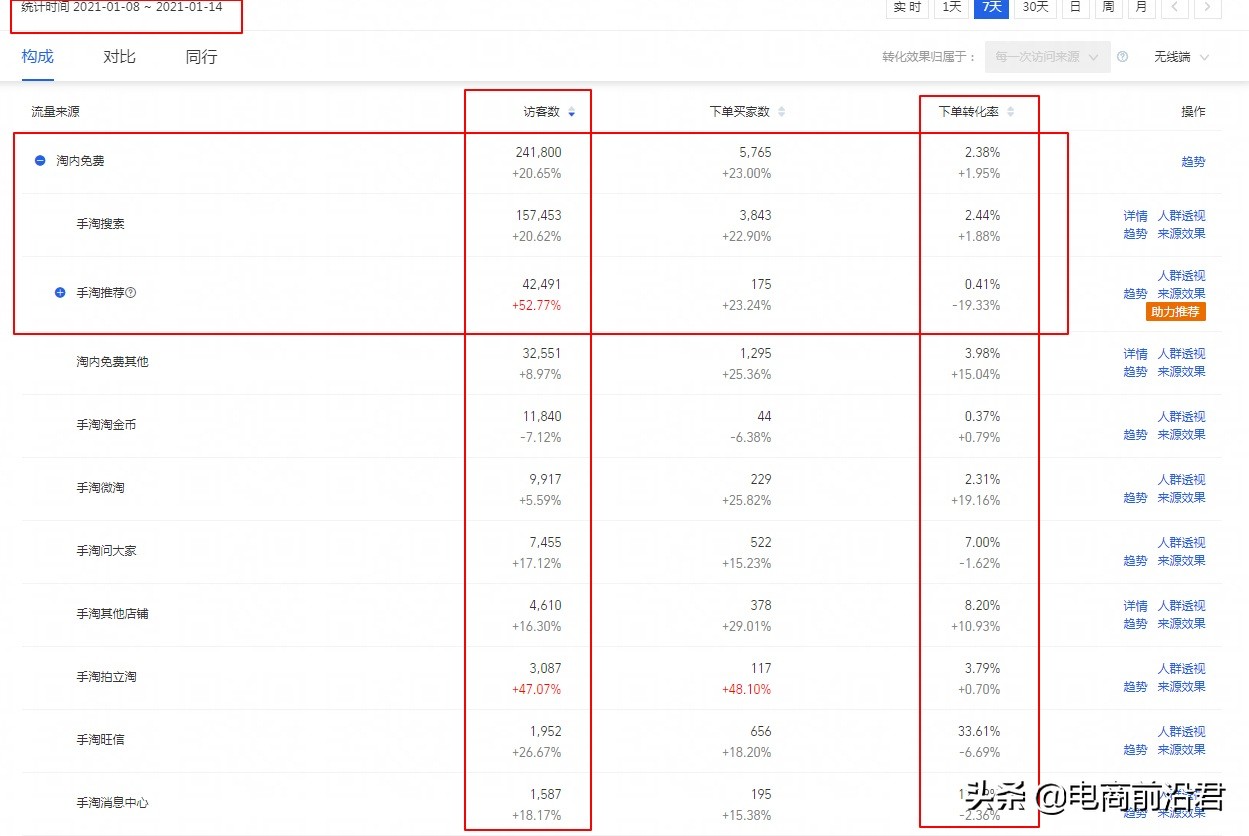1249x836 pixels.
Task: Open 人群透视 for 淘内免费其他 row
Action: pyautogui.click(x=1182, y=353)
